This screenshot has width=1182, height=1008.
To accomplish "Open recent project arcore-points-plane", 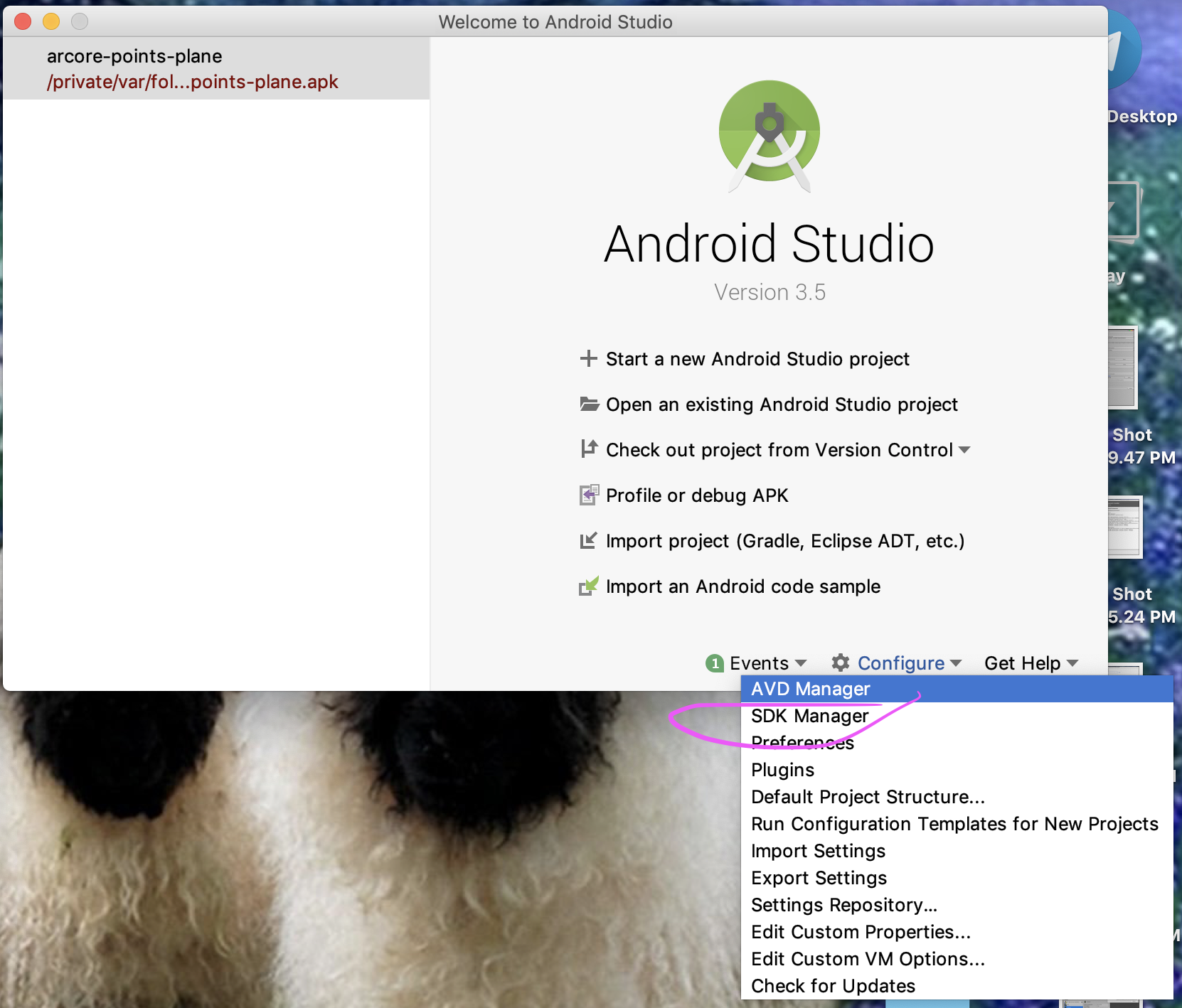I will 216,69.
